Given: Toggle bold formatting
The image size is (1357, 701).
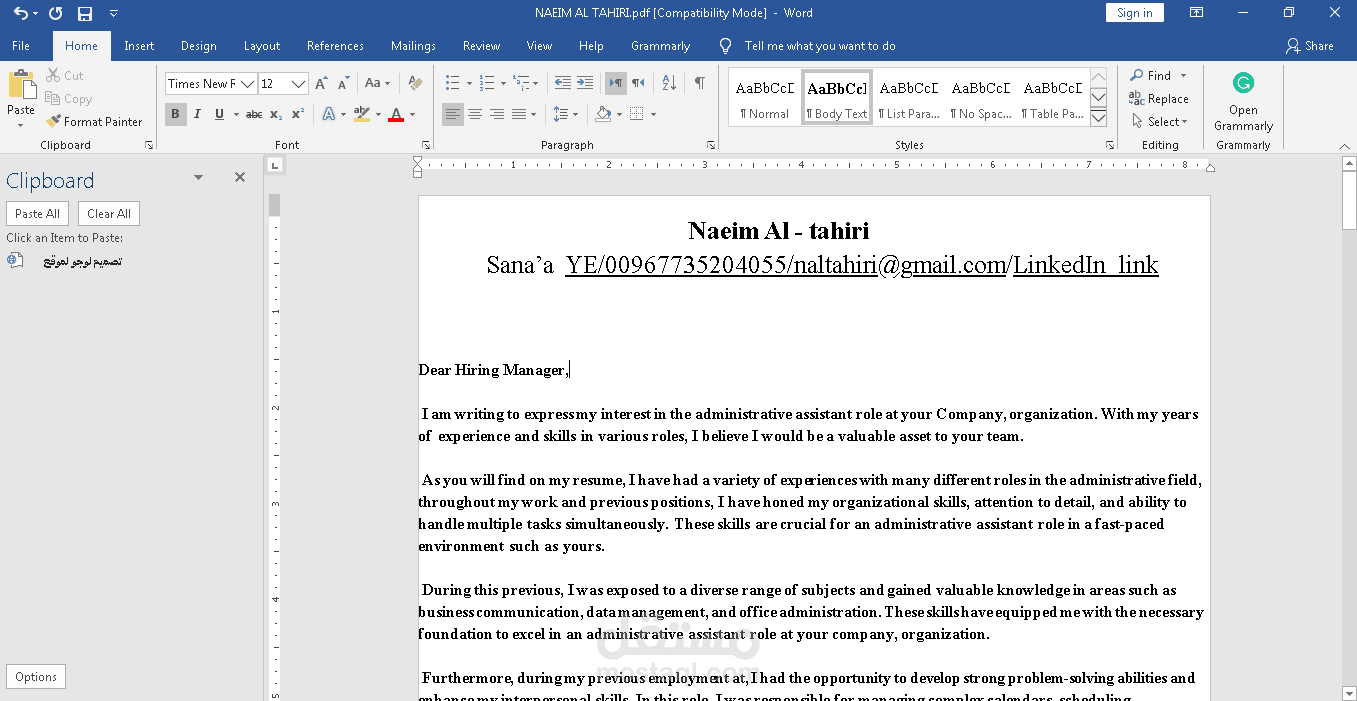Looking at the screenshot, I should [x=175, y=114].
